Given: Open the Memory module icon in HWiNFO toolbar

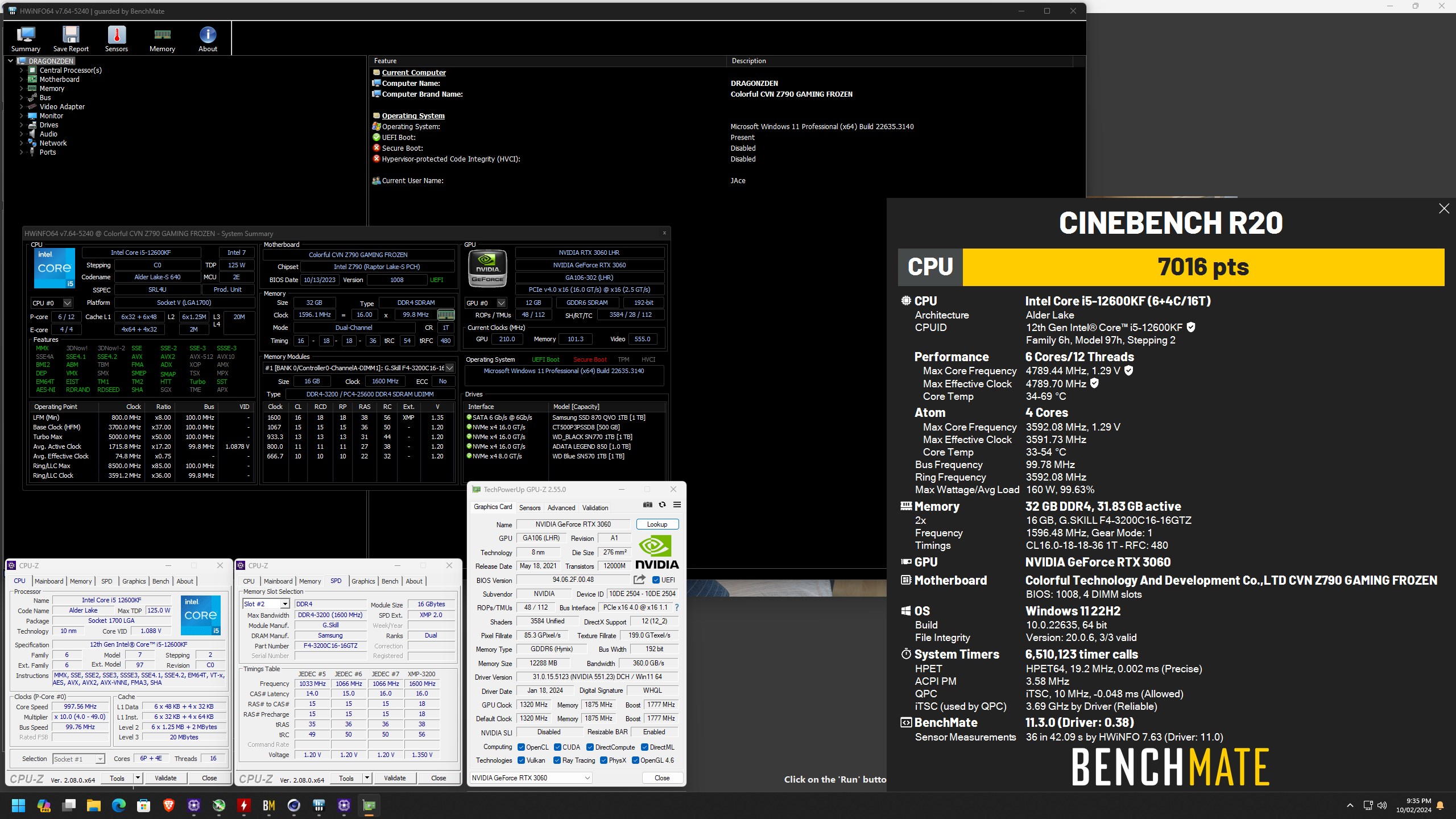Looking at the screenshot, I should 162,39.
